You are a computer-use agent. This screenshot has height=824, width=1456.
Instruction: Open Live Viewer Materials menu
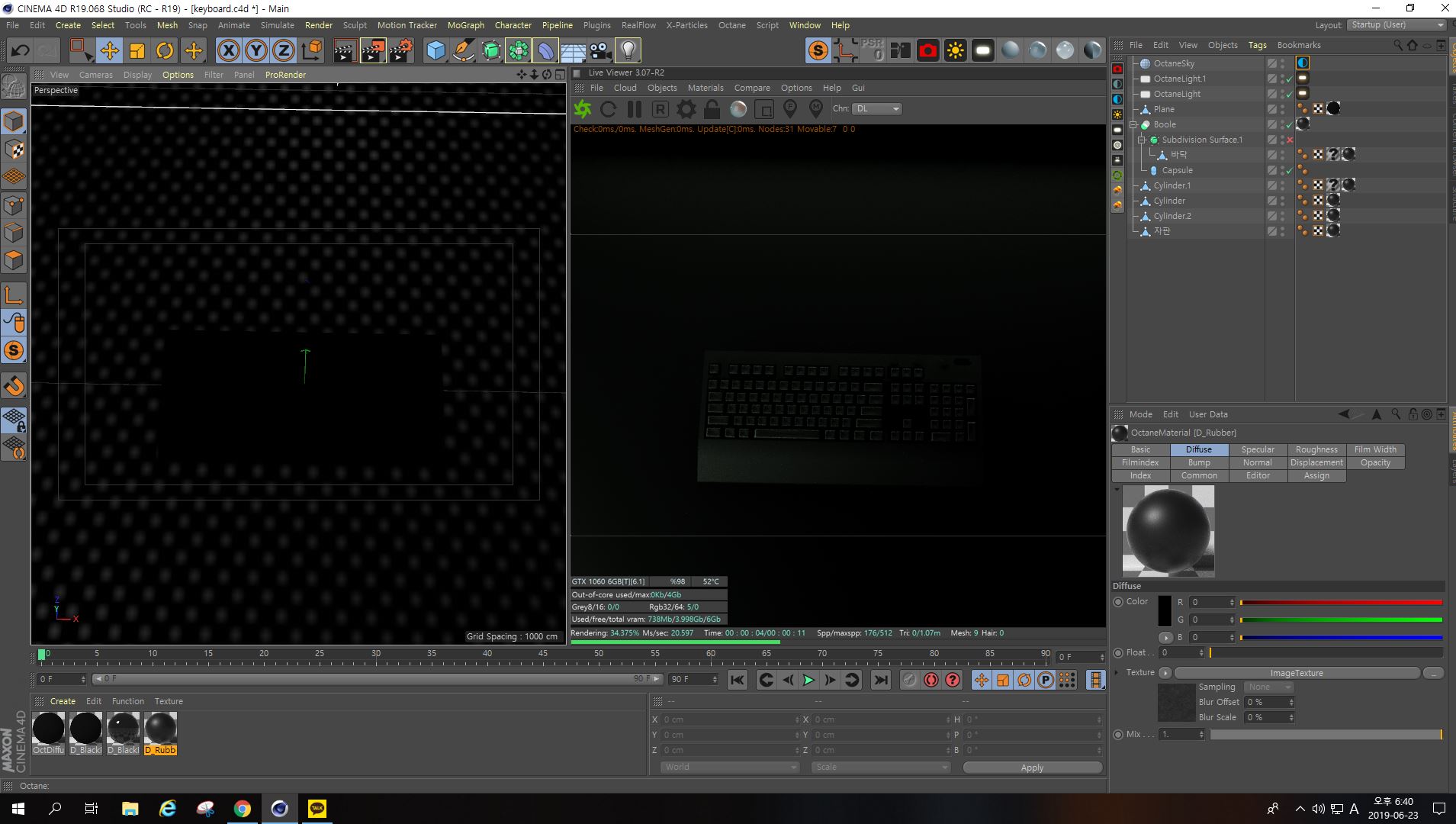[706, 88]
